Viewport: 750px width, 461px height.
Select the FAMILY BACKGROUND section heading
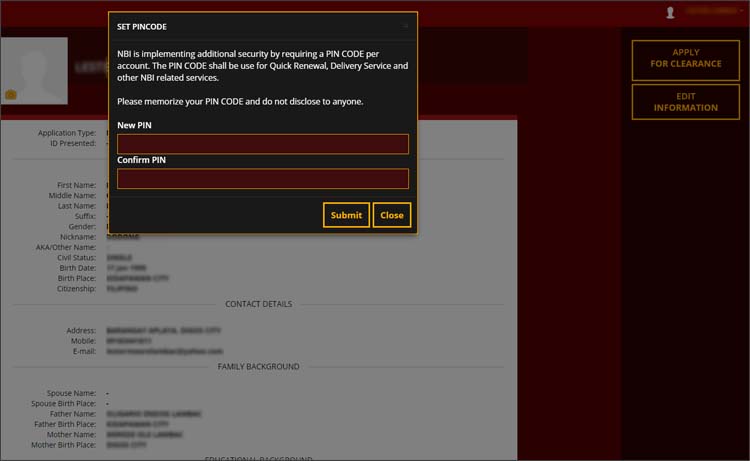point(258,366)
